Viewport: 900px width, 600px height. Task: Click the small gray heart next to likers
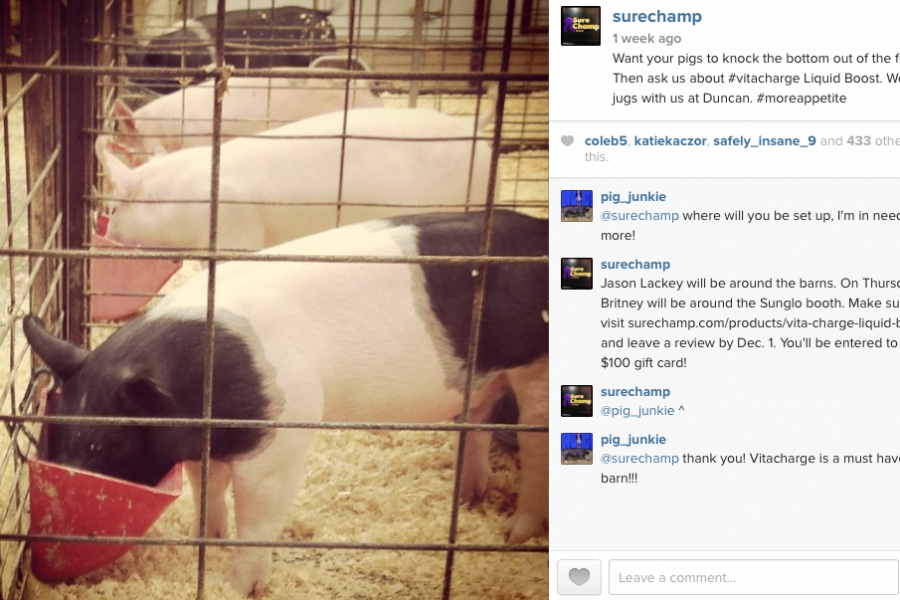pyautogui.click(x=567, y=141)
